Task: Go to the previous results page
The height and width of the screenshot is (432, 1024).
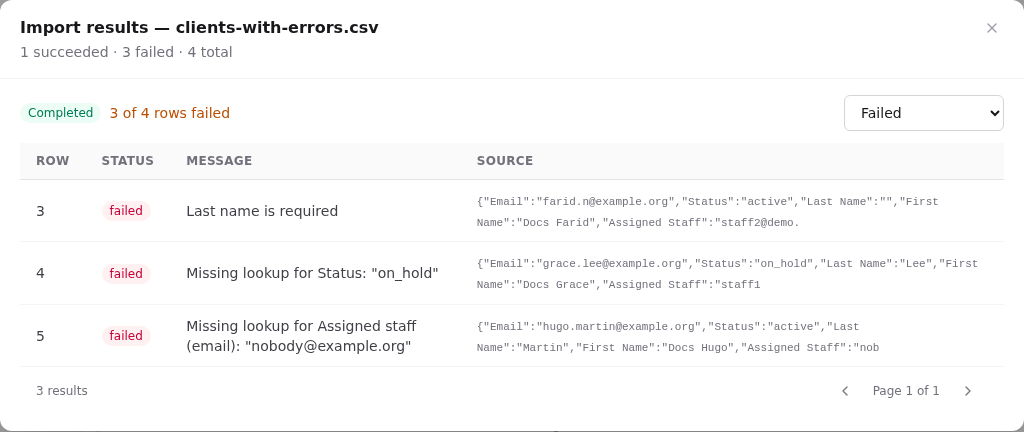Action: 845,391
